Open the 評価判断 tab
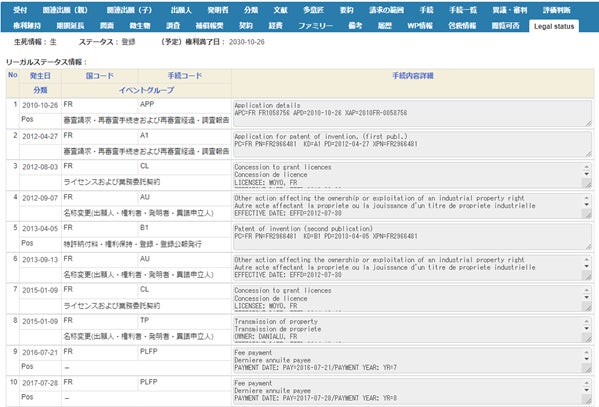Screen dimensions: 599x407 point(557,10)
